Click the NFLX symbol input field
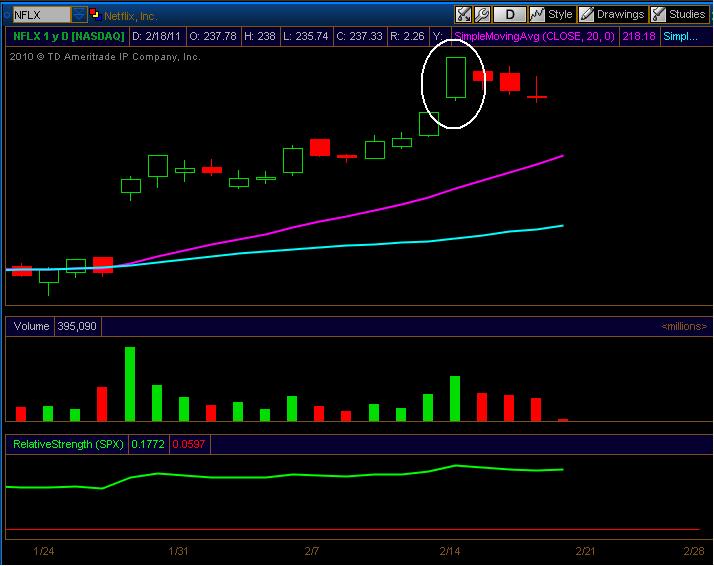Screen dimensions: 714x566 pos(40,15)
